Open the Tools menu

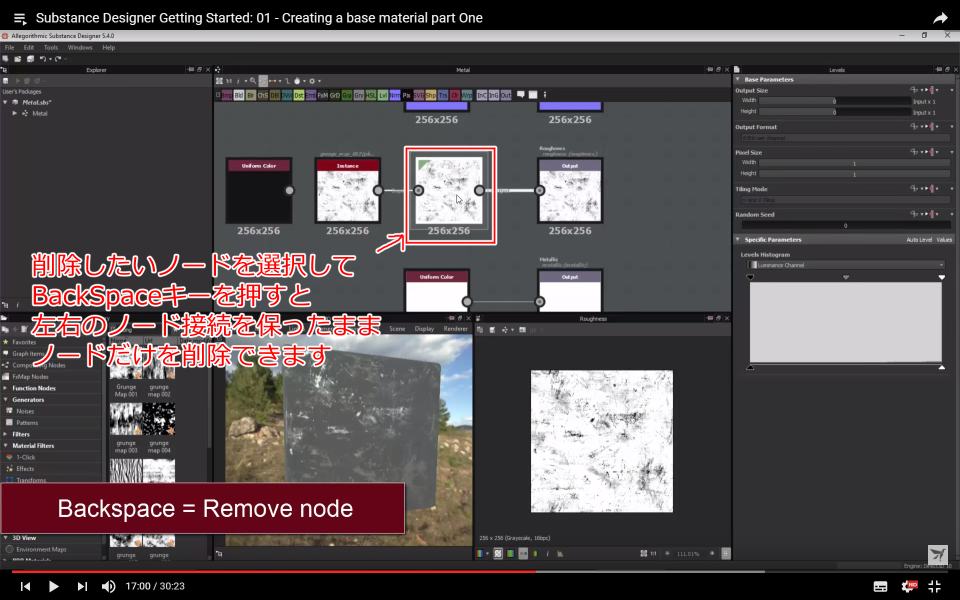pos(51,47)
